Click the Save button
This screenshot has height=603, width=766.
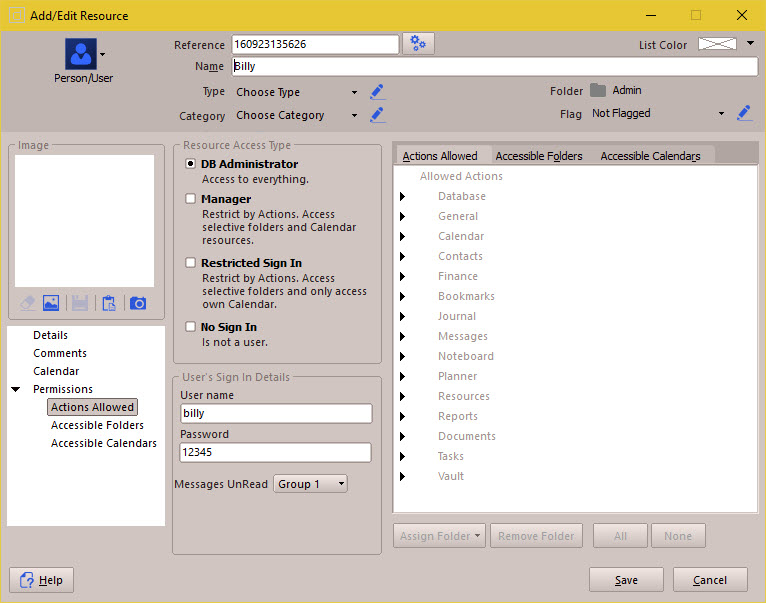(x=626, y=580)
